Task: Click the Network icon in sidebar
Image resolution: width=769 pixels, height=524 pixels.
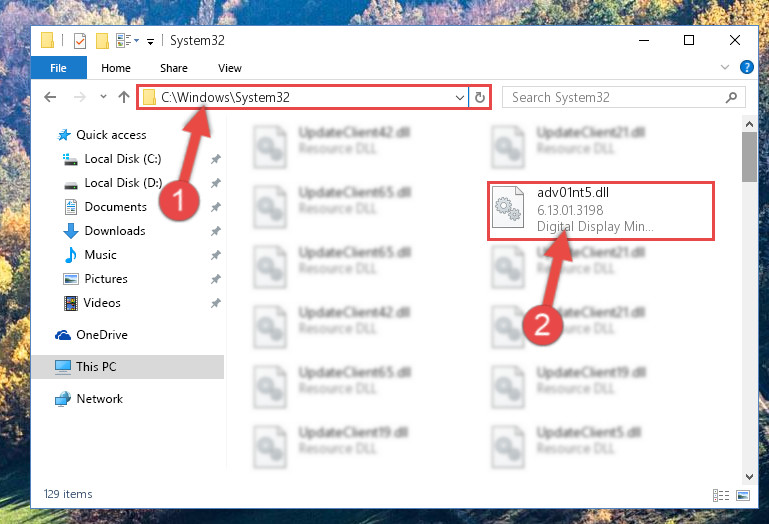Action: 63,399
